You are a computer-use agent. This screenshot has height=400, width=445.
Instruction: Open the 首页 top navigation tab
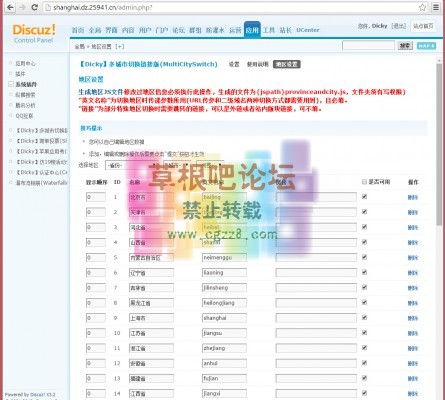pyautogui.click(x=78, y=30)
